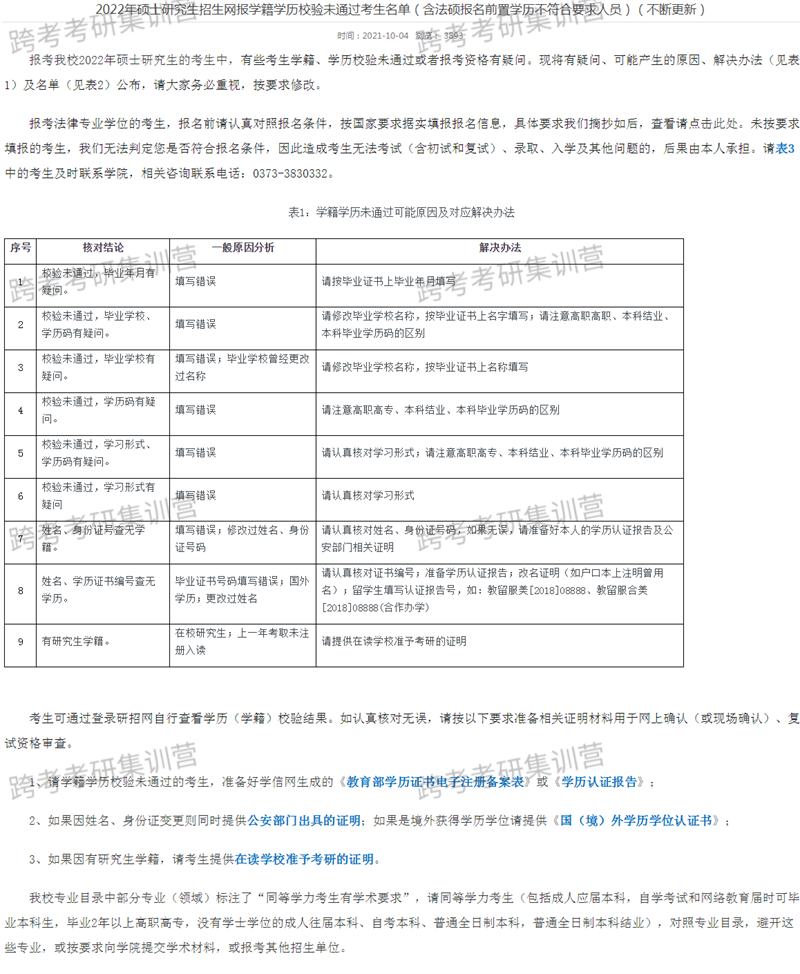Click 填写错误 in row 5 of the table
This screenshot has width=800, height=974.
[x=196, y=453]
